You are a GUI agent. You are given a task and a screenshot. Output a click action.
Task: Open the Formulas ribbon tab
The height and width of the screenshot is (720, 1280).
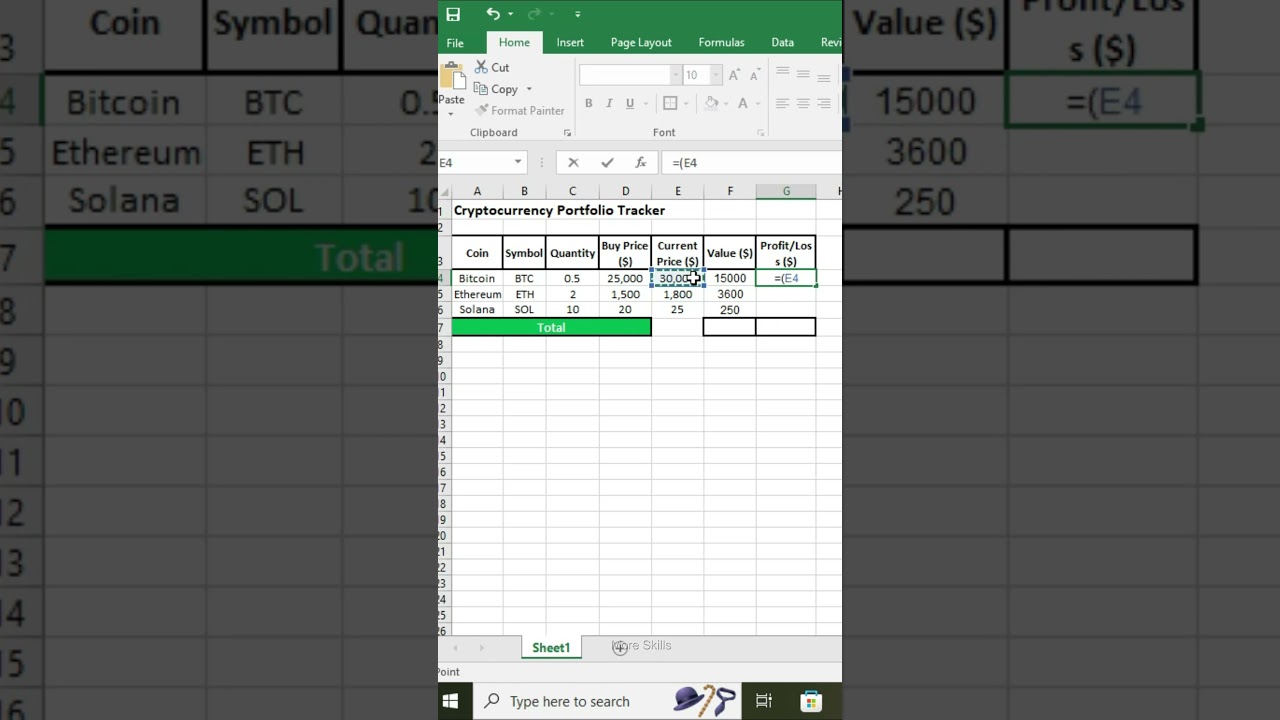click(721, 42)
